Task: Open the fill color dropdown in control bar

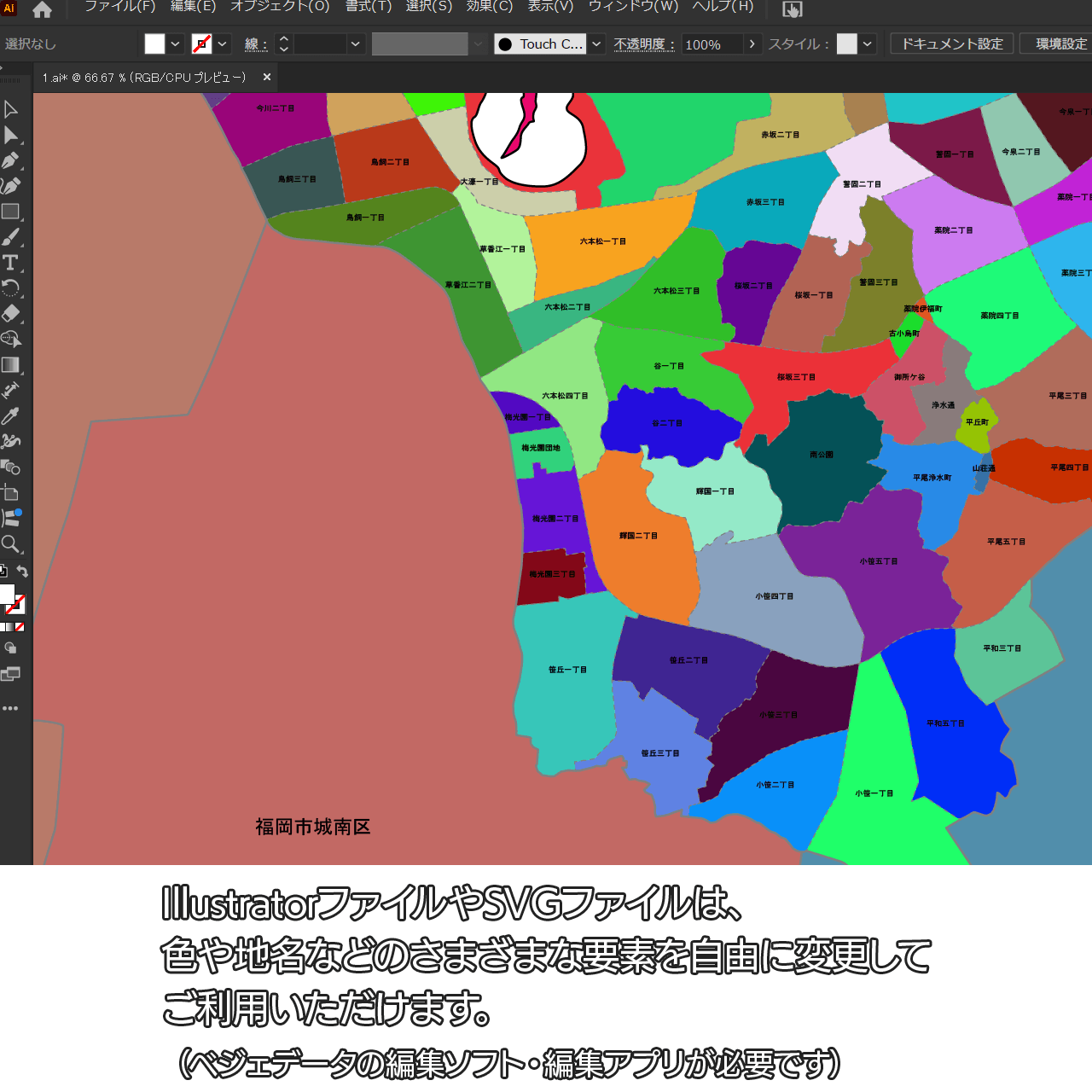Action: click(175, 44)
